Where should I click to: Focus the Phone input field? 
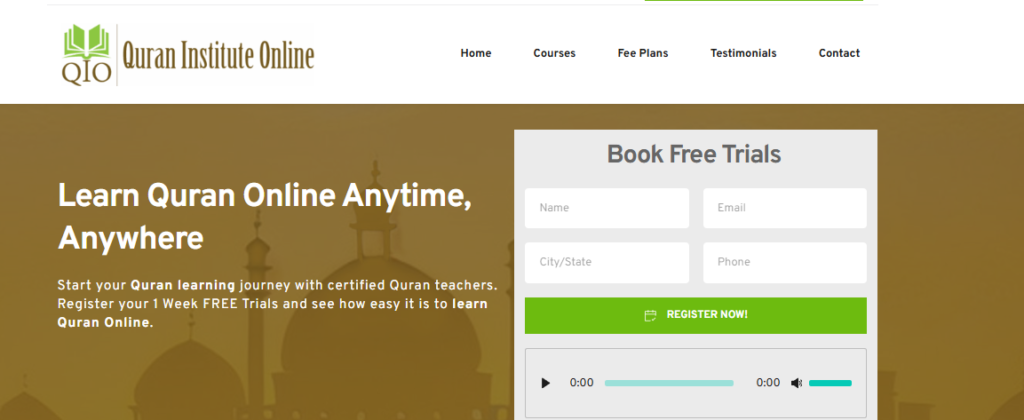coord(785,263)
